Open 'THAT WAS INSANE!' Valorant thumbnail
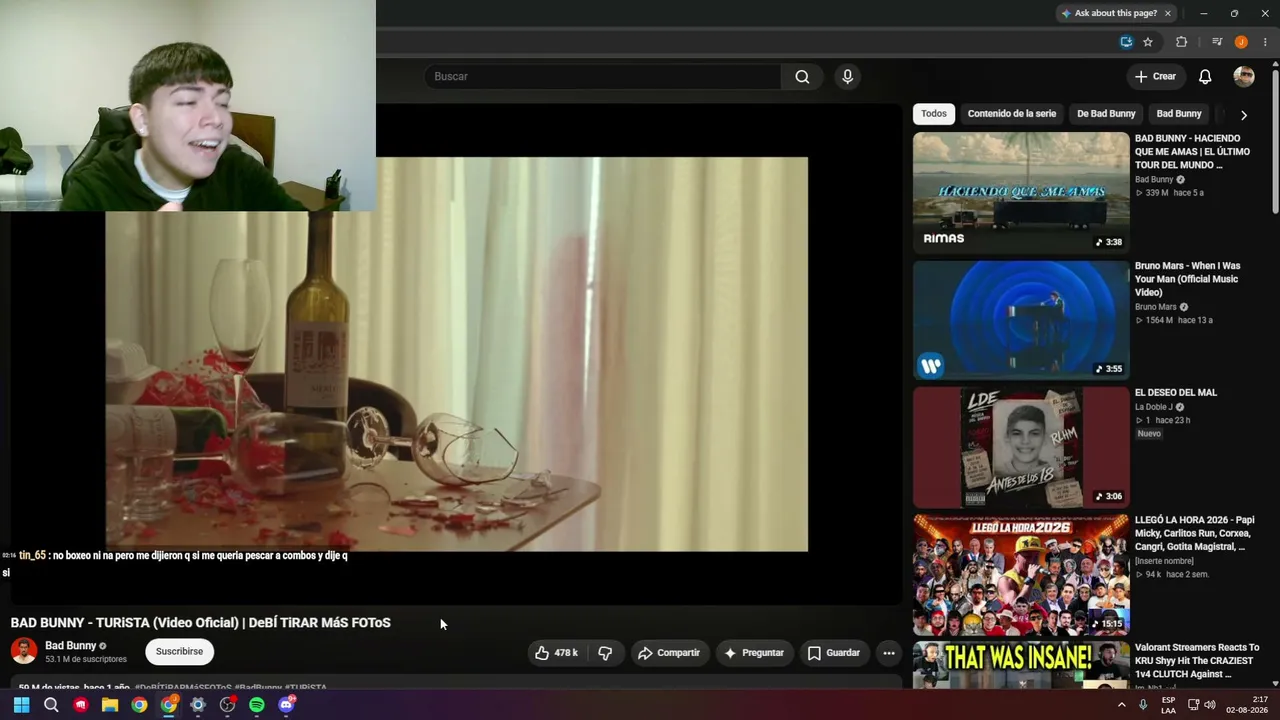Viewport: 1280px width, 720px height. (1021, 666)
